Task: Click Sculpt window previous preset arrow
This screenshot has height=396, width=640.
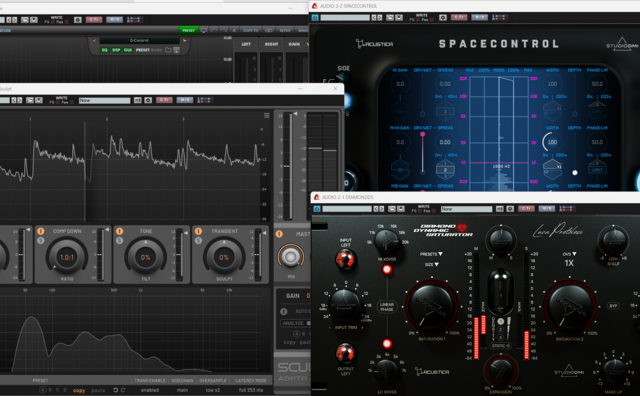Action: 13,100
